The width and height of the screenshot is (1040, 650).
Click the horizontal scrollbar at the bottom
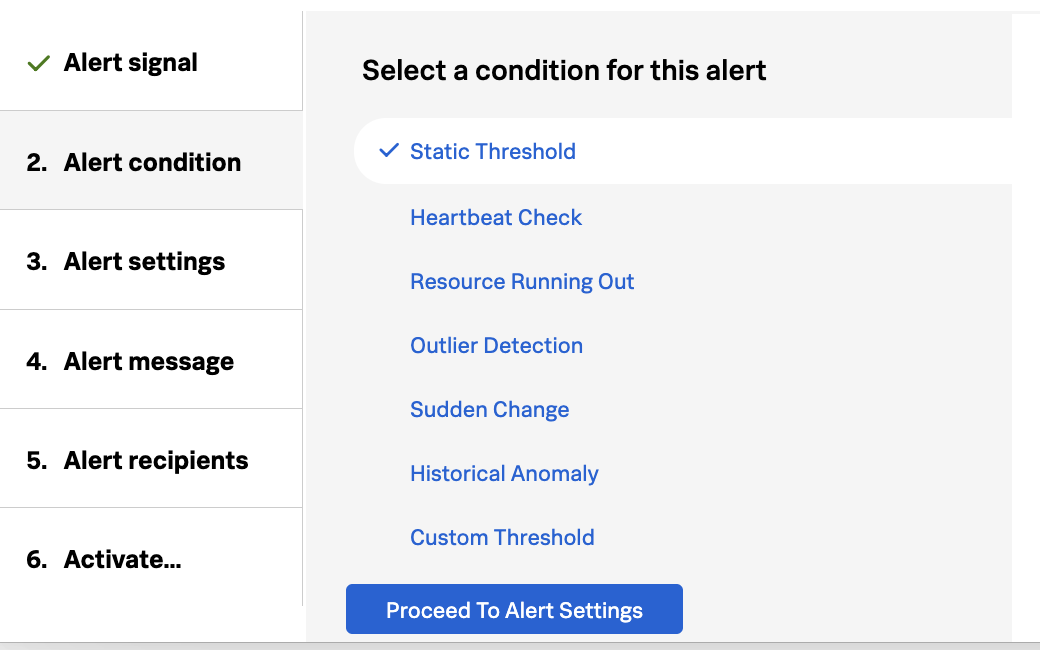pos(520,644)
